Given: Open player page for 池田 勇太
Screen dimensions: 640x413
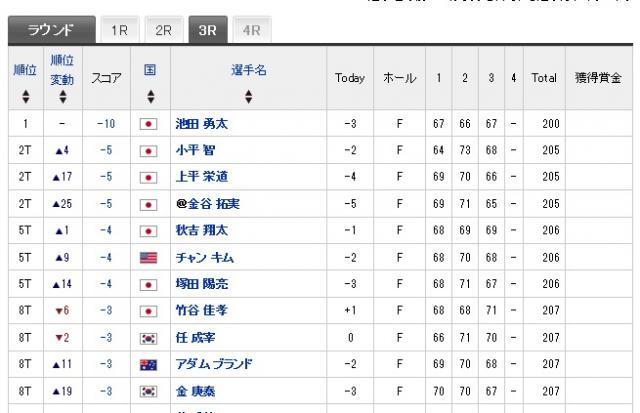Looking at the screenshot, I should click(202, 124).
